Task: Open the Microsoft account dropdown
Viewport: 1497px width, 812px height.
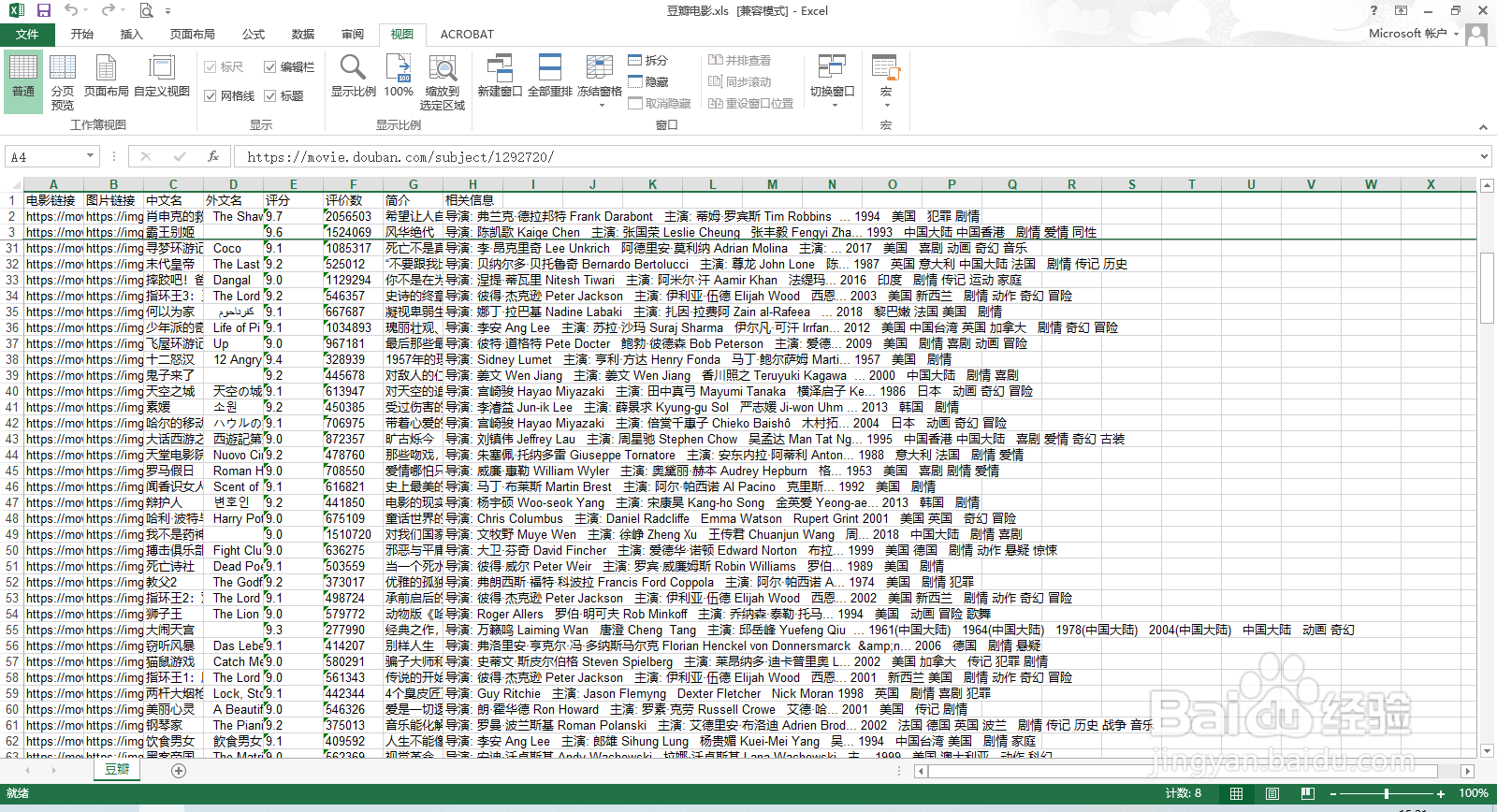Action: (x=1455, y=34)
